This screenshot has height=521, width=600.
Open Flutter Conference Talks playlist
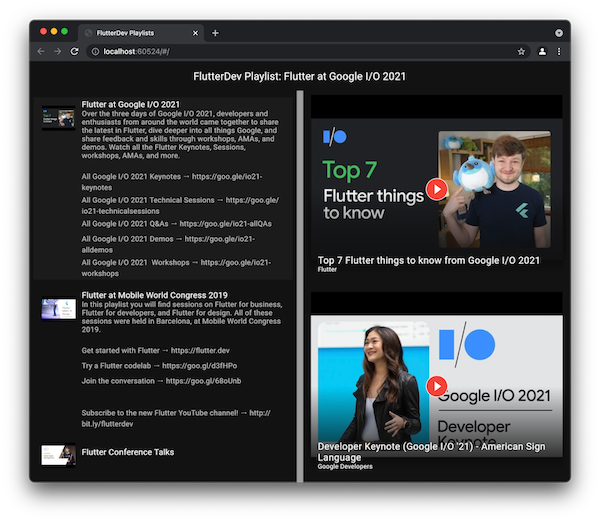coord(127,452)
